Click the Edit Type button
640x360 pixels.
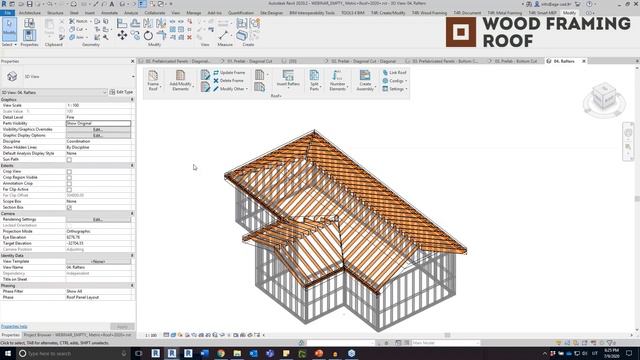point(121,92)
